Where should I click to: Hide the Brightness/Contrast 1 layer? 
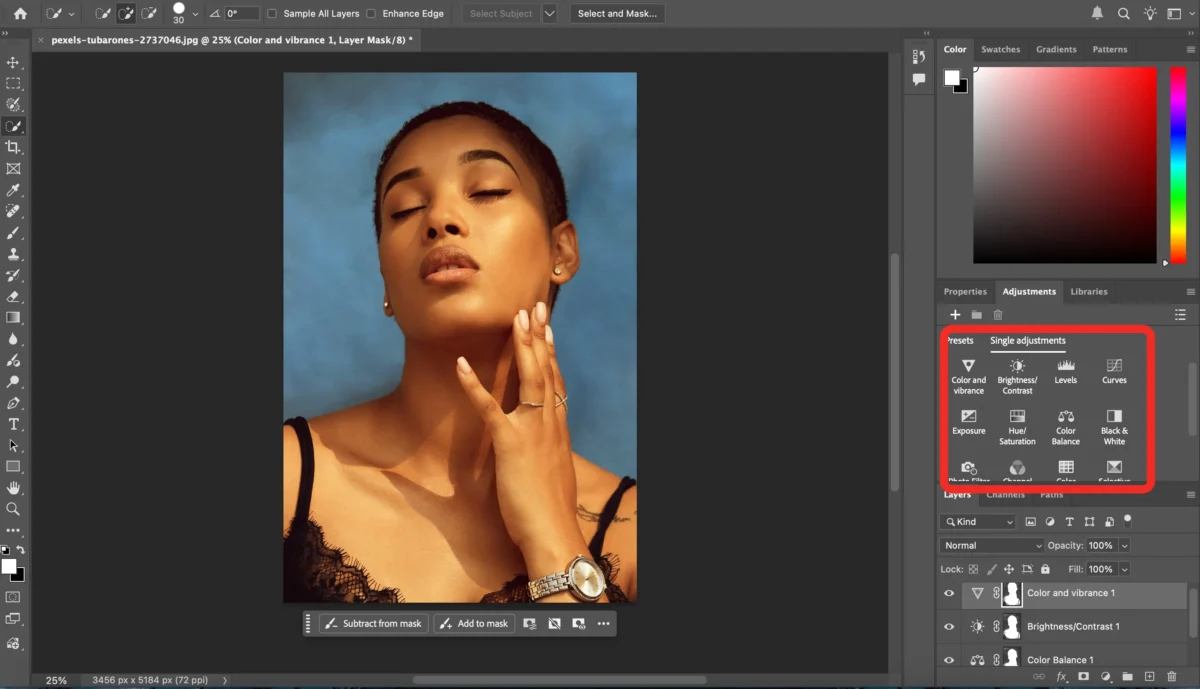(x=949, y=627)
